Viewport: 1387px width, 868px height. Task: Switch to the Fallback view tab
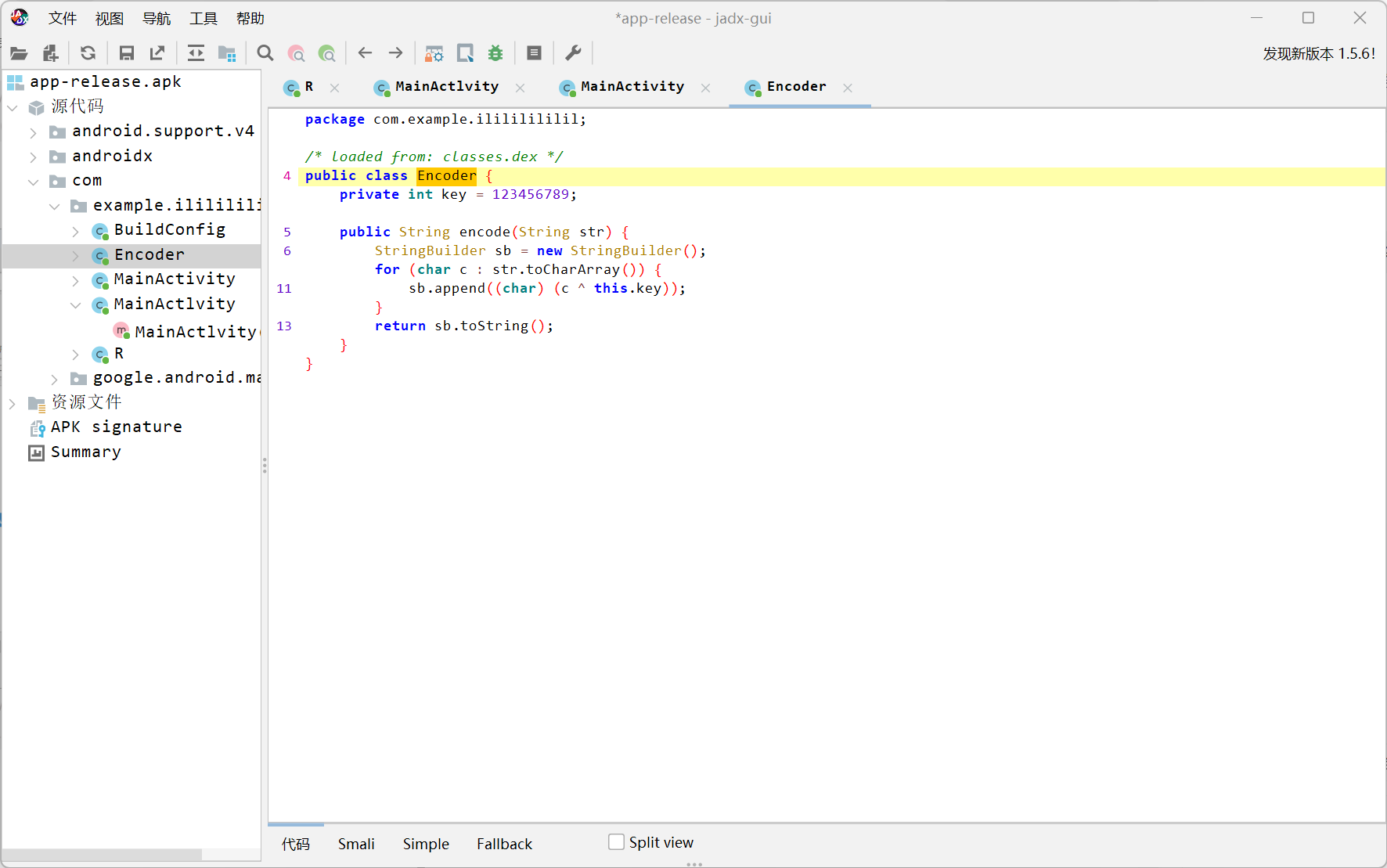[x=504, y=844]
